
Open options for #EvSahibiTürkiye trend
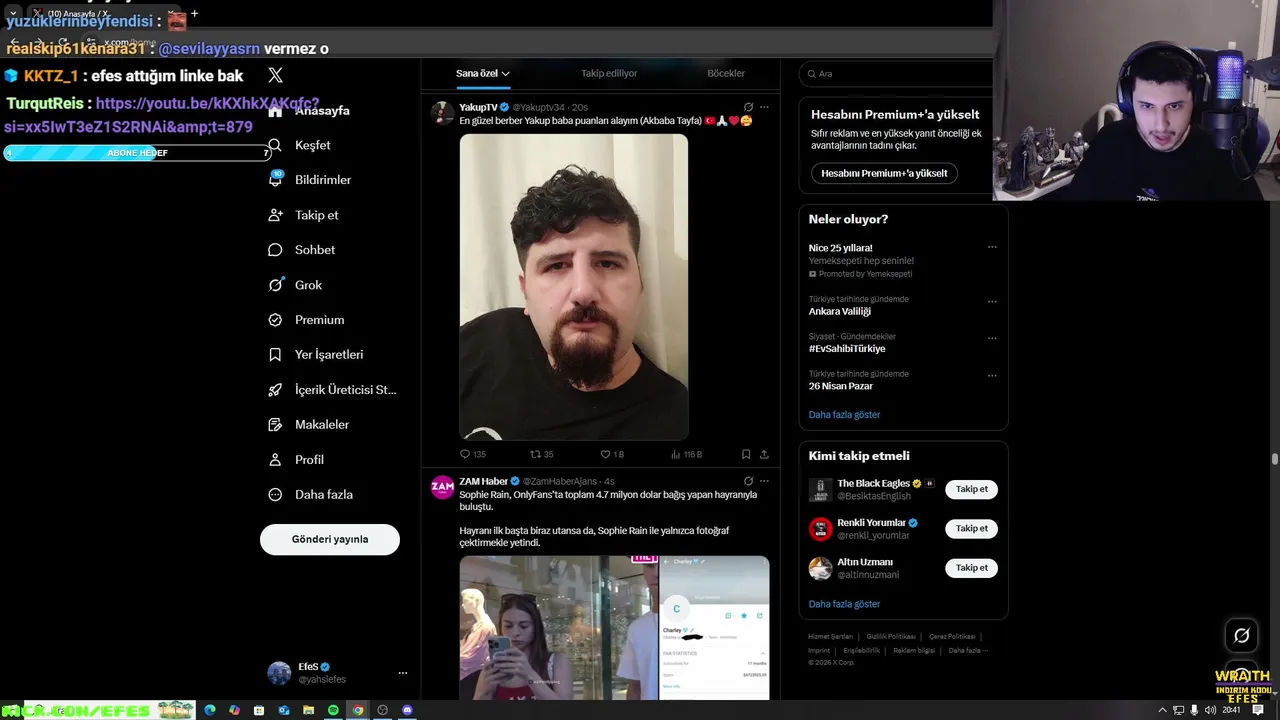tap(992, 338)
